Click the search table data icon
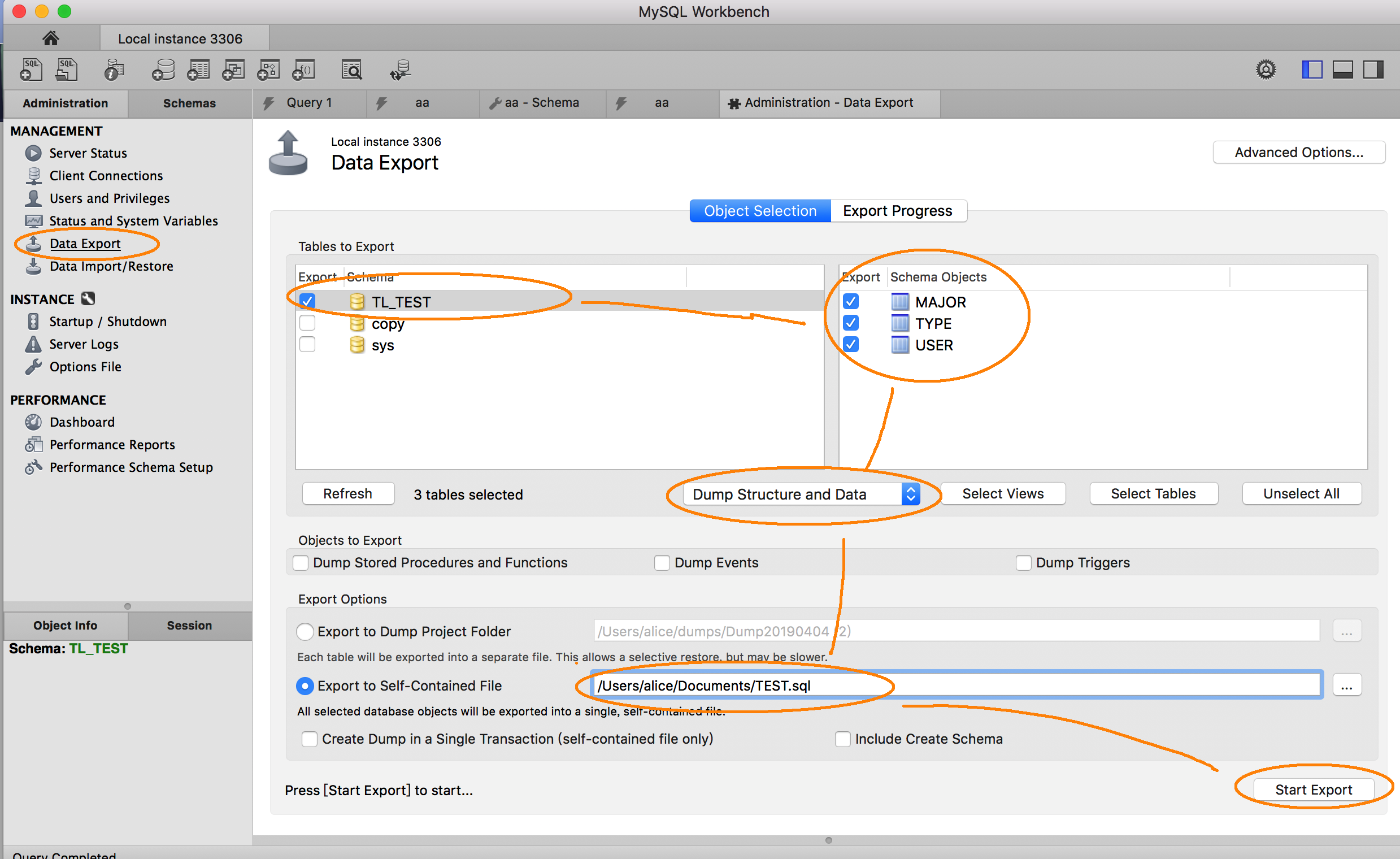Image resolution: width=1400 pixels, height=859 pixels. 352,70
